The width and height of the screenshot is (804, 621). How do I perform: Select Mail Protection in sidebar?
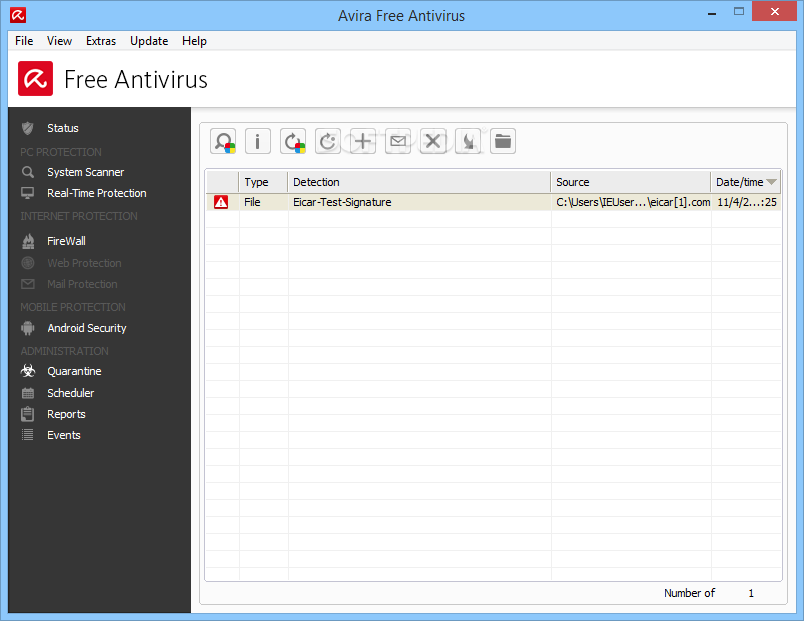tap(83, 284)
